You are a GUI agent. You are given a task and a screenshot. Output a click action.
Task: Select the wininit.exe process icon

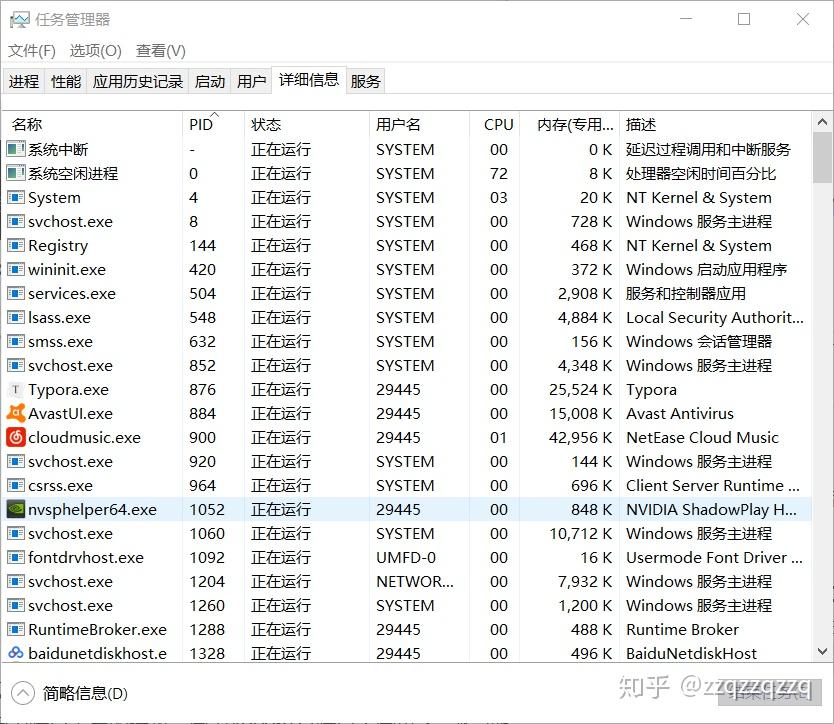coord(14,269)
